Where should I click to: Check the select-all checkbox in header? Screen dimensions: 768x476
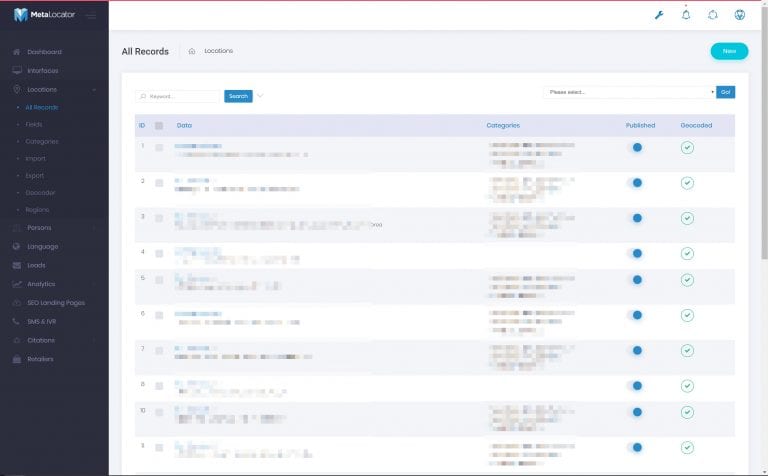159,126
